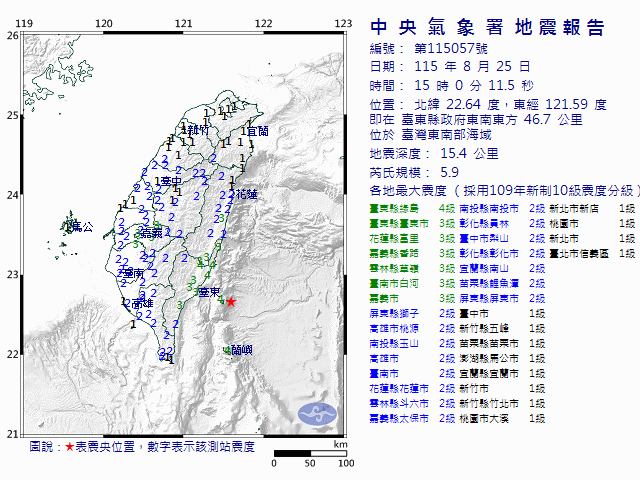Click list entry 花蓮縣富里 3級
The width and height of the screenshot is (640, 480).
coord(412,238)
